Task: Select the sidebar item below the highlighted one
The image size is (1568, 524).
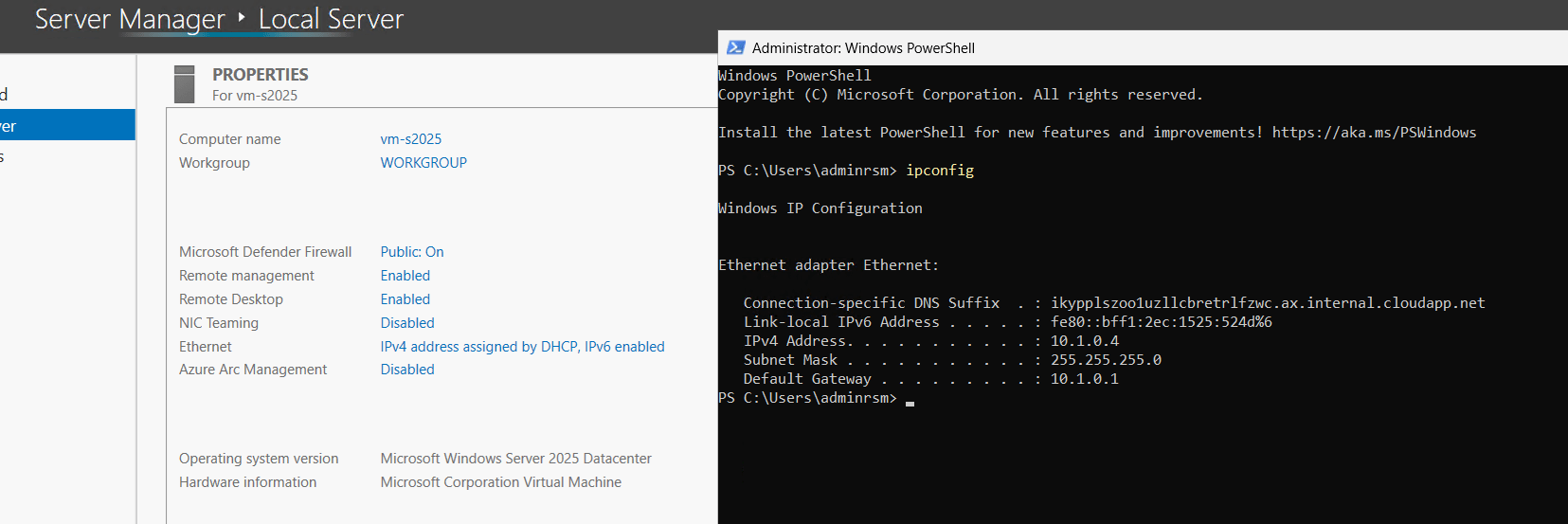Action: pyautogui.click(x=67, y=156)
